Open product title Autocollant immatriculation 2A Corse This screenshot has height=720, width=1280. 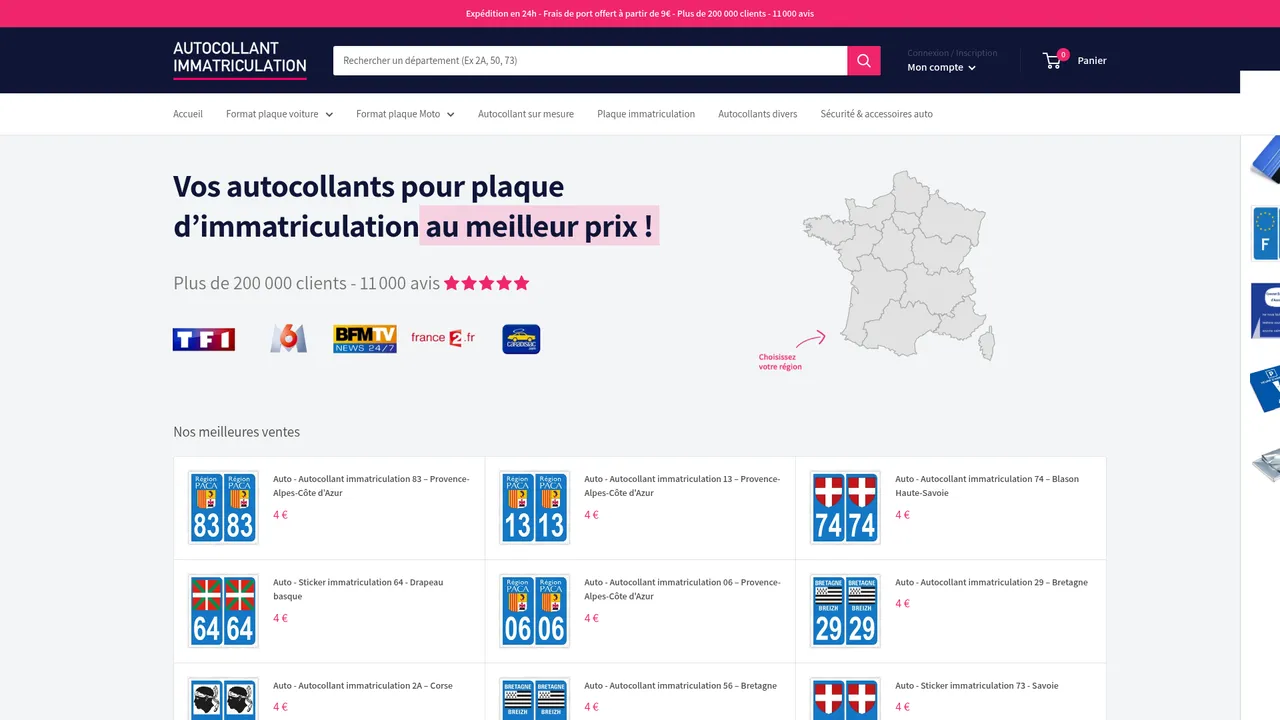coord(363,686)
